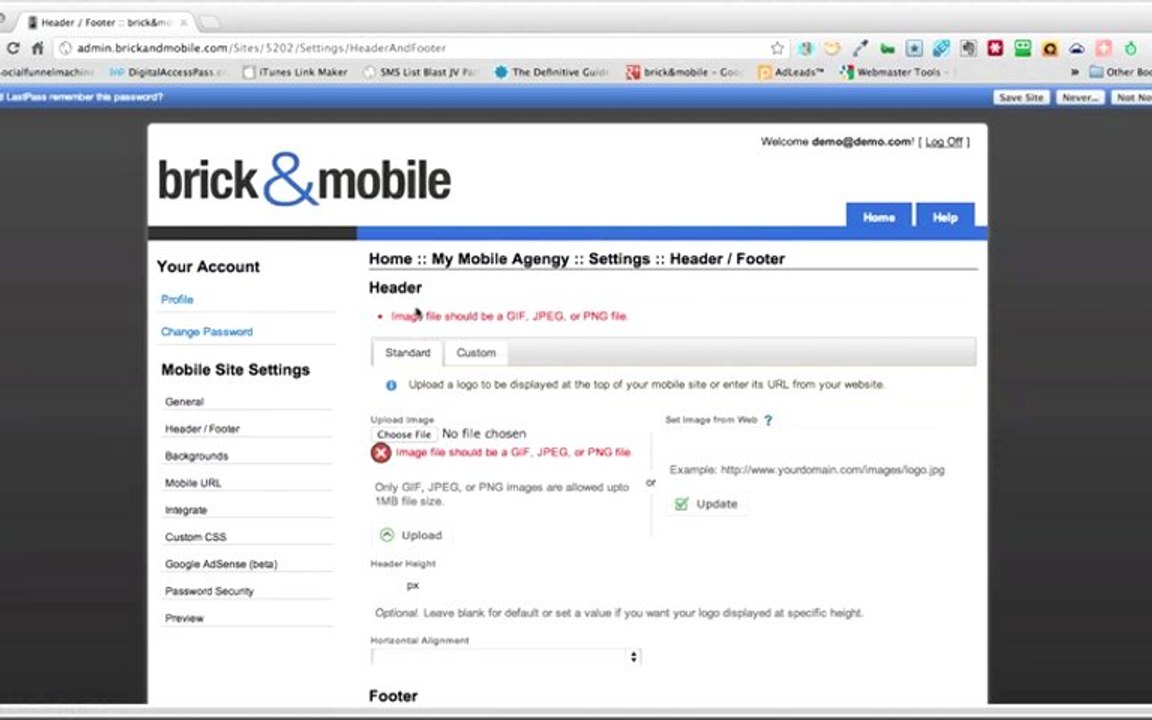Switch to the Custom tab
The image size is (1152, 720).
[x=476, y=353]
